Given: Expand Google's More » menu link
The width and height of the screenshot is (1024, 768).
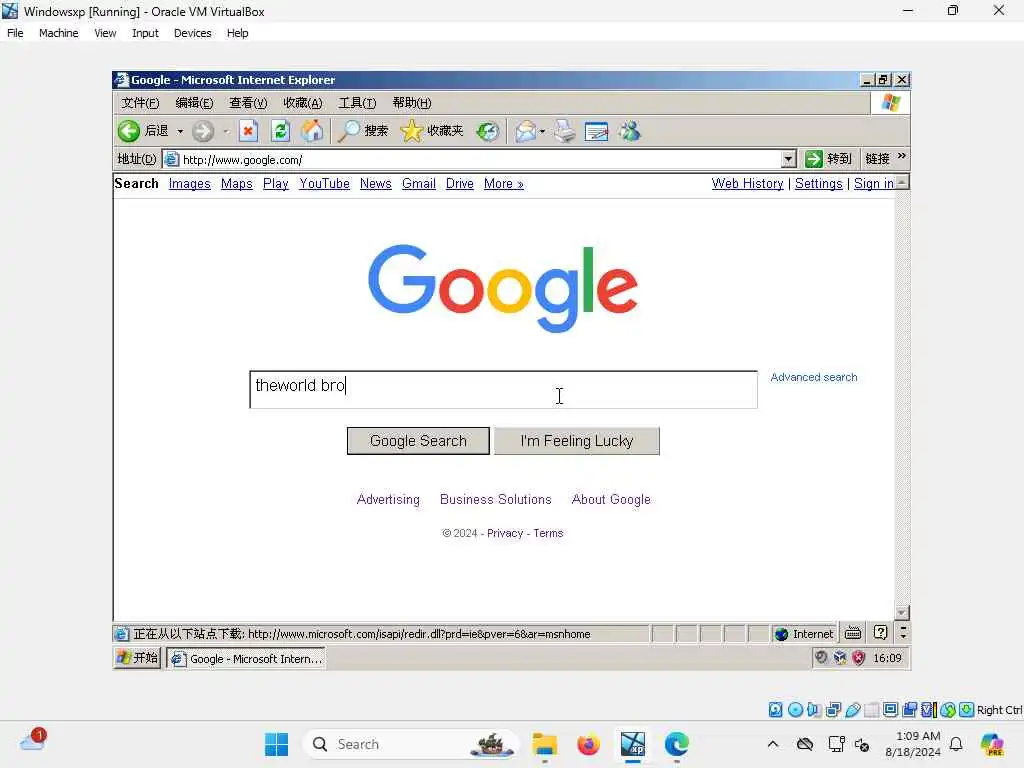Looking at the screenshot, I should coord(504,184).
